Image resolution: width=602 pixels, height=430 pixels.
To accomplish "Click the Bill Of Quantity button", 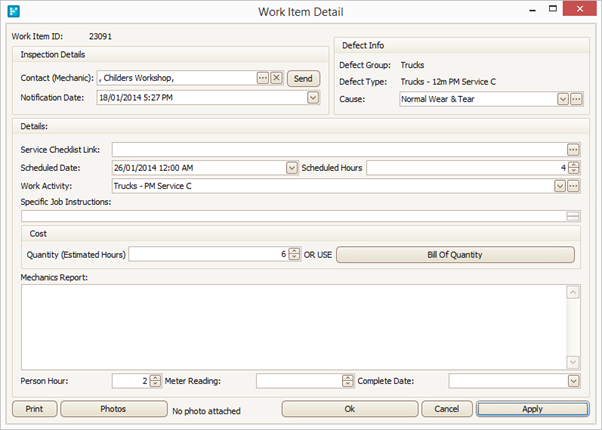I will [x=455, y=254].
